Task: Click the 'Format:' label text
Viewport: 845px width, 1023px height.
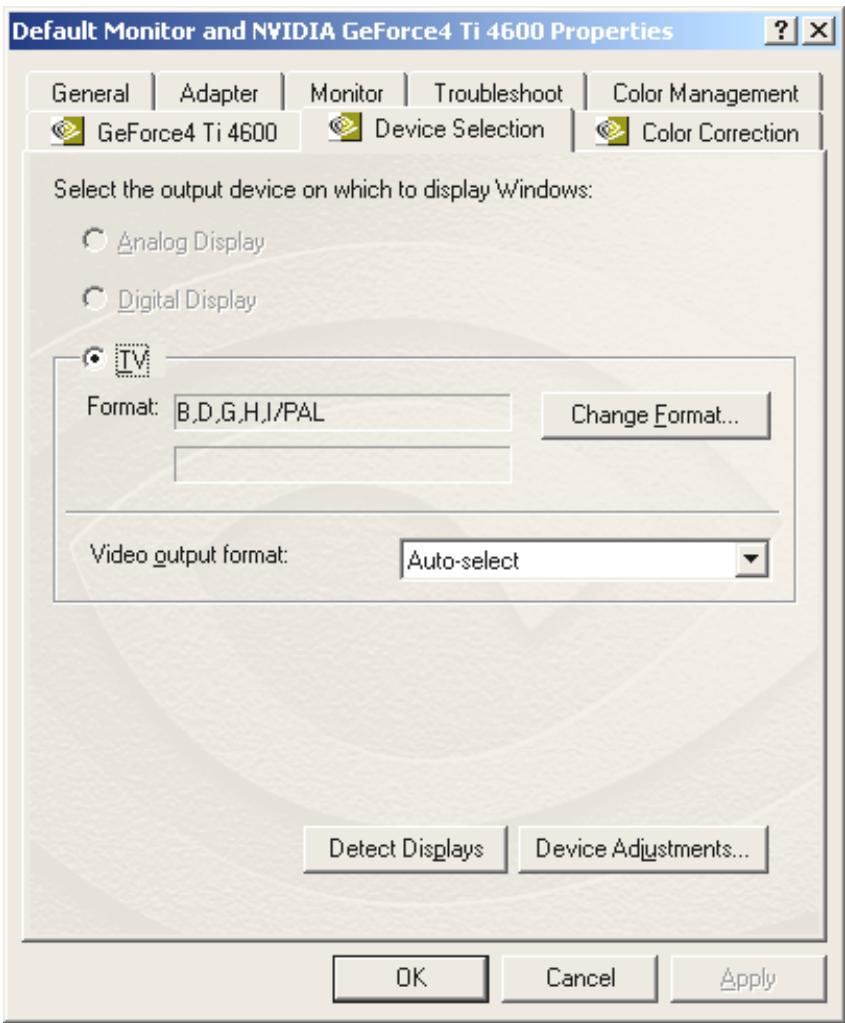Action: 123,406
